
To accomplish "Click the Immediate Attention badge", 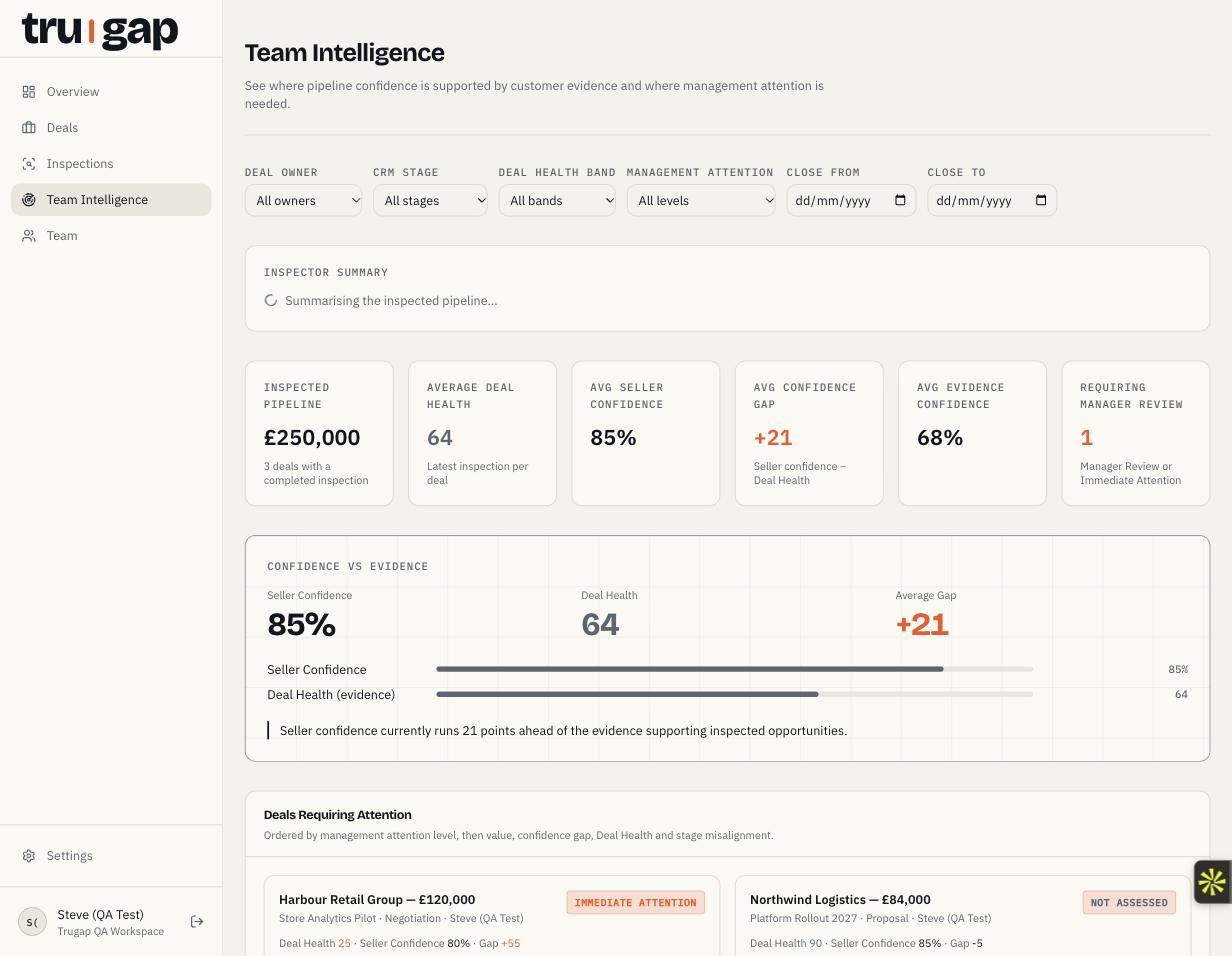I will coord(636,902).
